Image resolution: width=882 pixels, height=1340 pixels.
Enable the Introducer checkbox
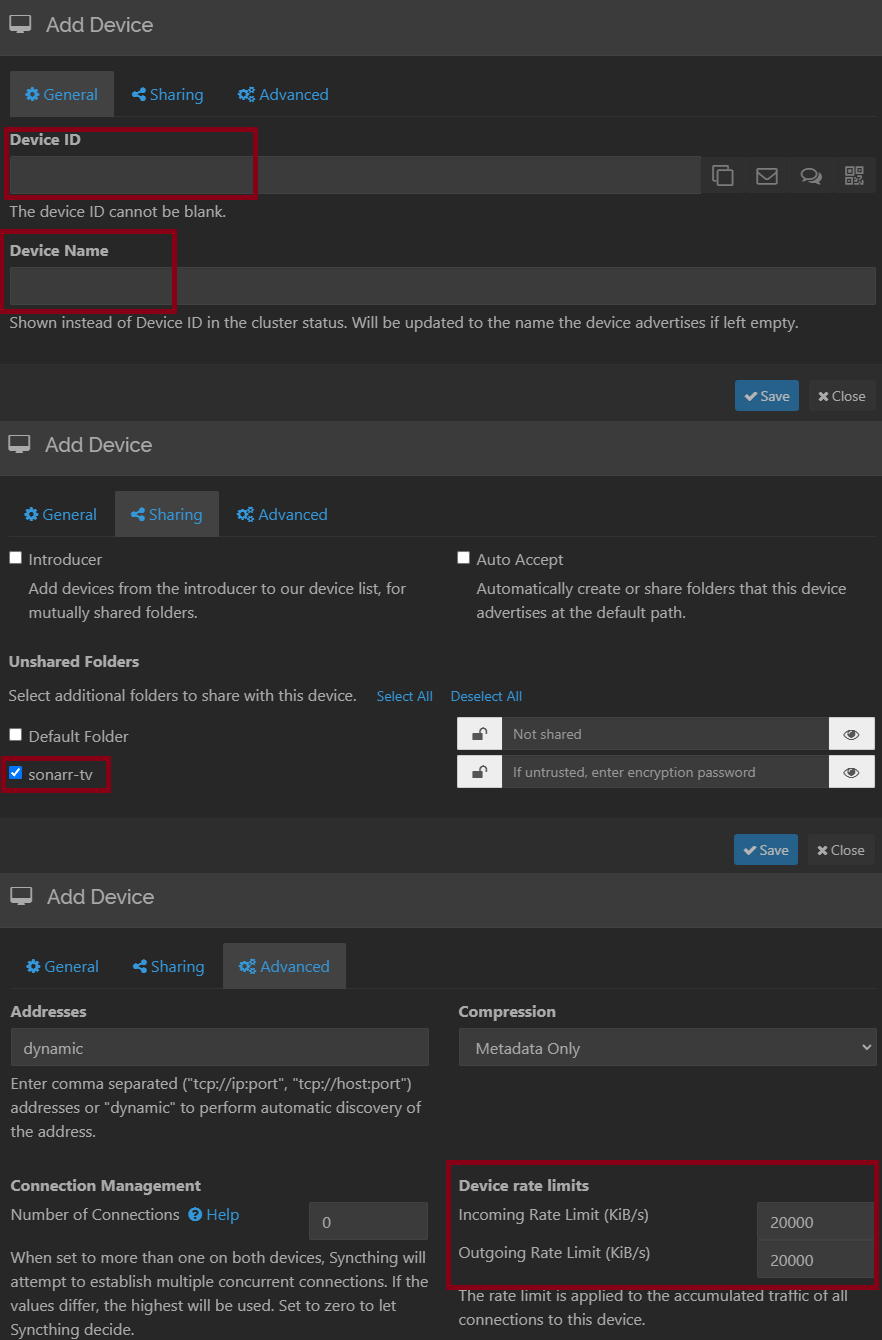click(15, 558)
